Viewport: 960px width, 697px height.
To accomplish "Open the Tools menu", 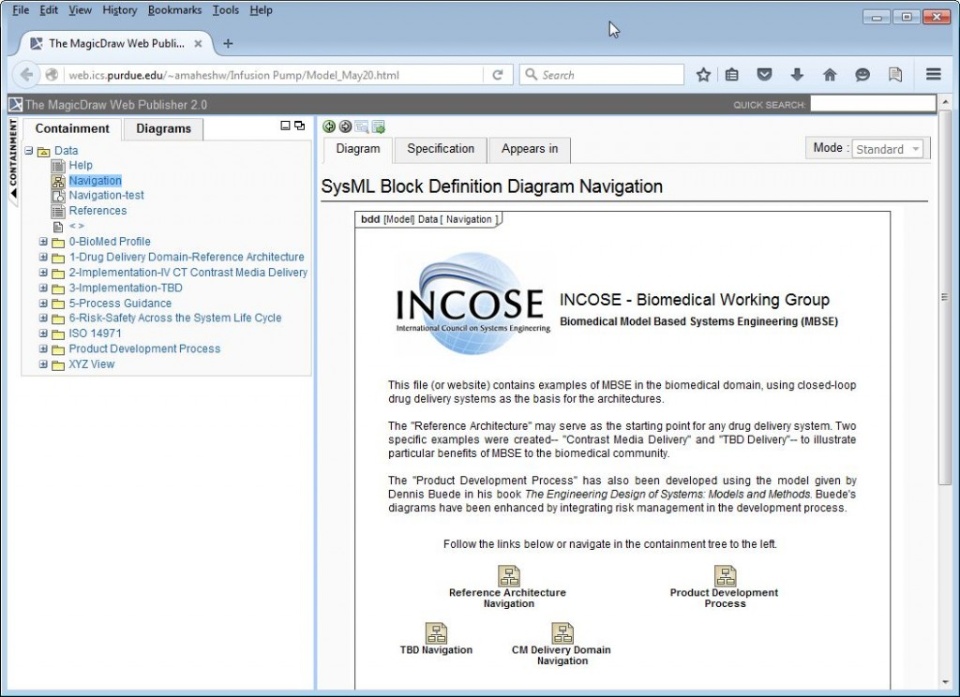I will pyautogui.click(x=225, y=10).
